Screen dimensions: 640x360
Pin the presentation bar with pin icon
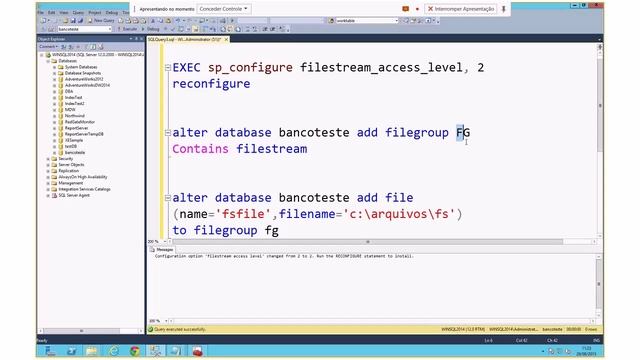click(504, 9)
